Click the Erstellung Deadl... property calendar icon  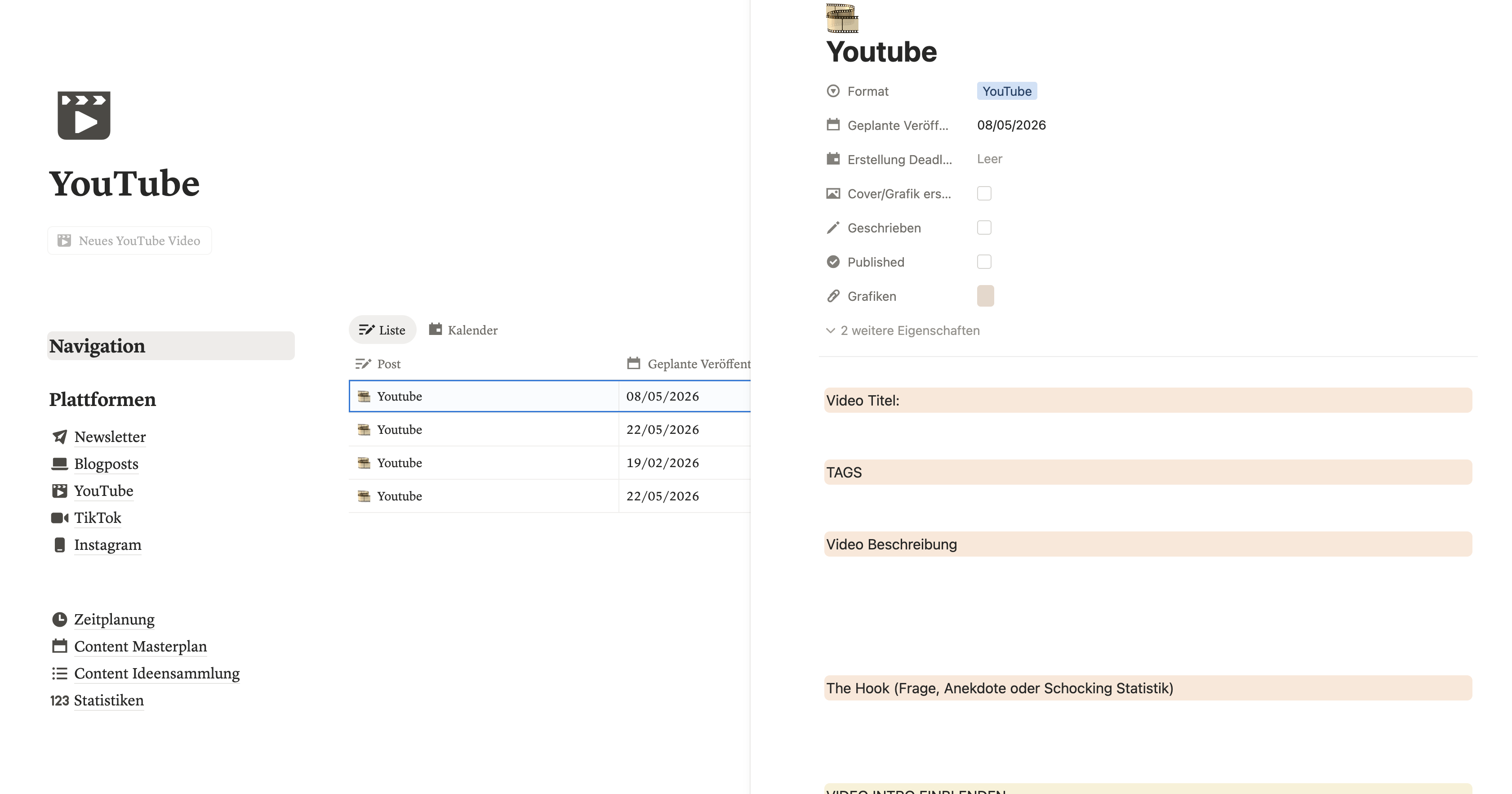coord(833,159)
